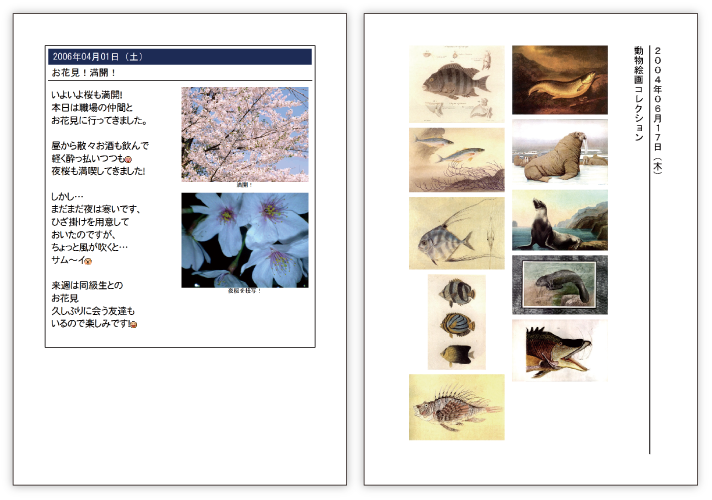Open the spiny lionfish illustration

coord(456,407)
